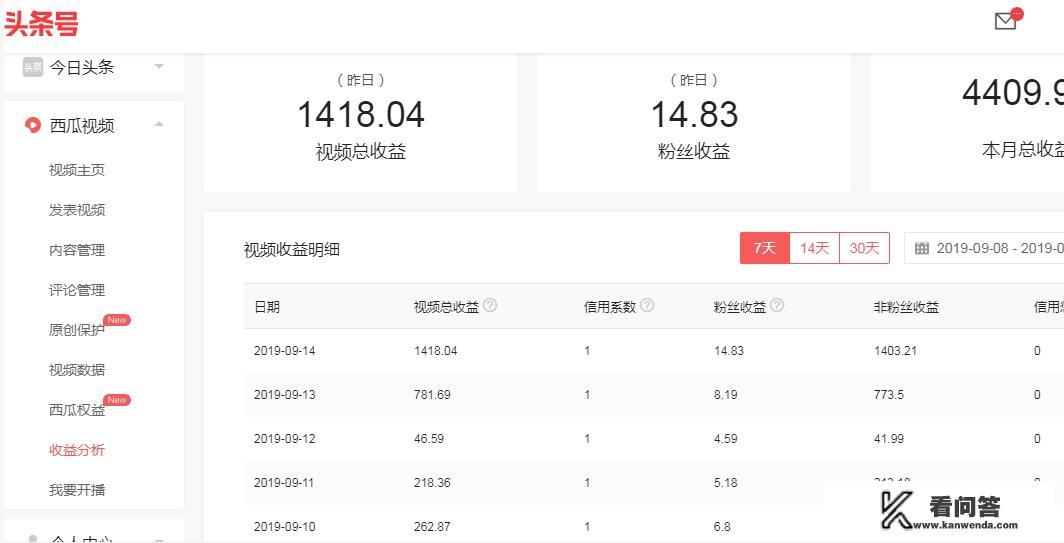This screenshot has height=543, width=1064.
Task: Click the 今日头条 sidebar heading
Action: (x=81, y=67)
